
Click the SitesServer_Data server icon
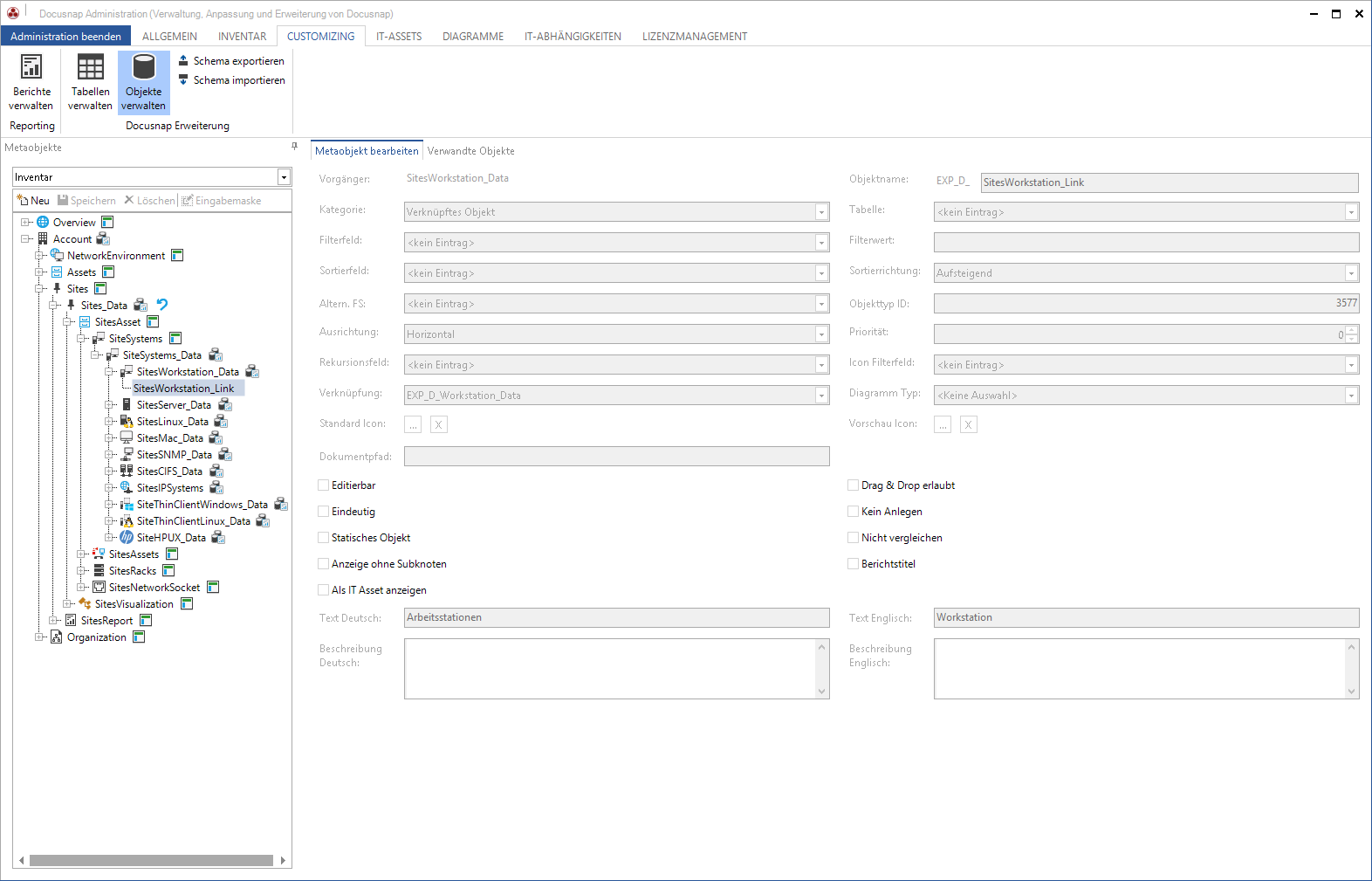click(127, 405)
